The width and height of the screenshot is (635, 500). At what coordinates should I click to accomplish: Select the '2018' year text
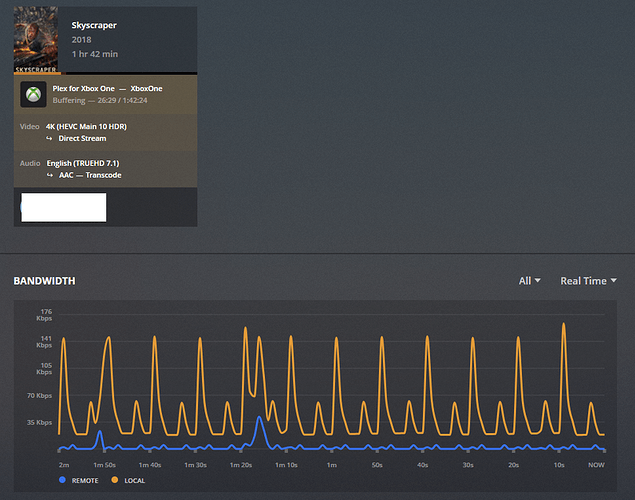[x=81, y=40]
